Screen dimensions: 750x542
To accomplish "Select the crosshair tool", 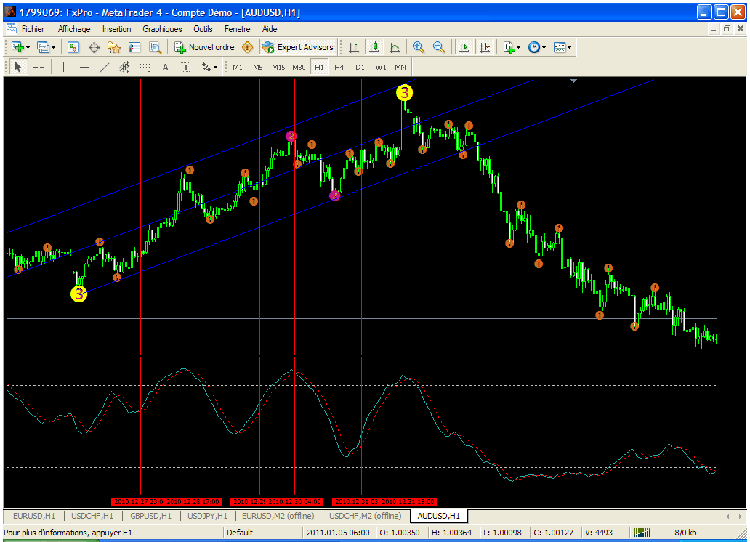I will click(38, 67).
